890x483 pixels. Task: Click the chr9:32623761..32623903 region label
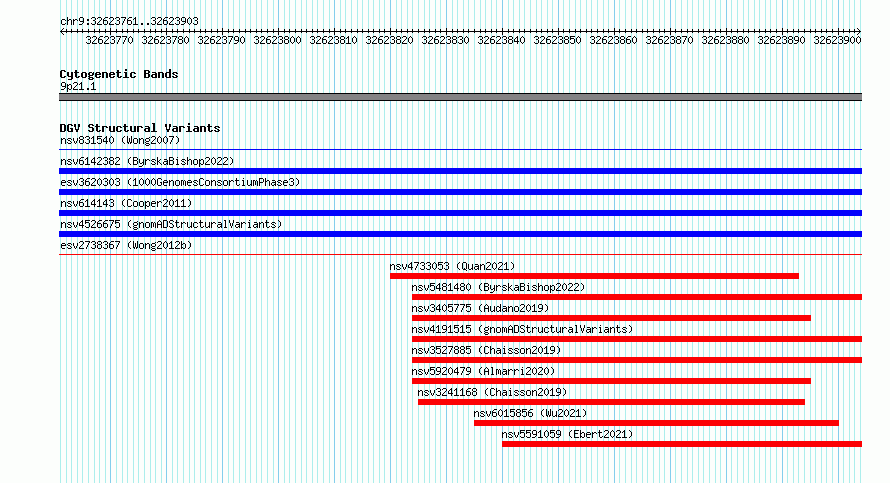click(x=129, y=21)
